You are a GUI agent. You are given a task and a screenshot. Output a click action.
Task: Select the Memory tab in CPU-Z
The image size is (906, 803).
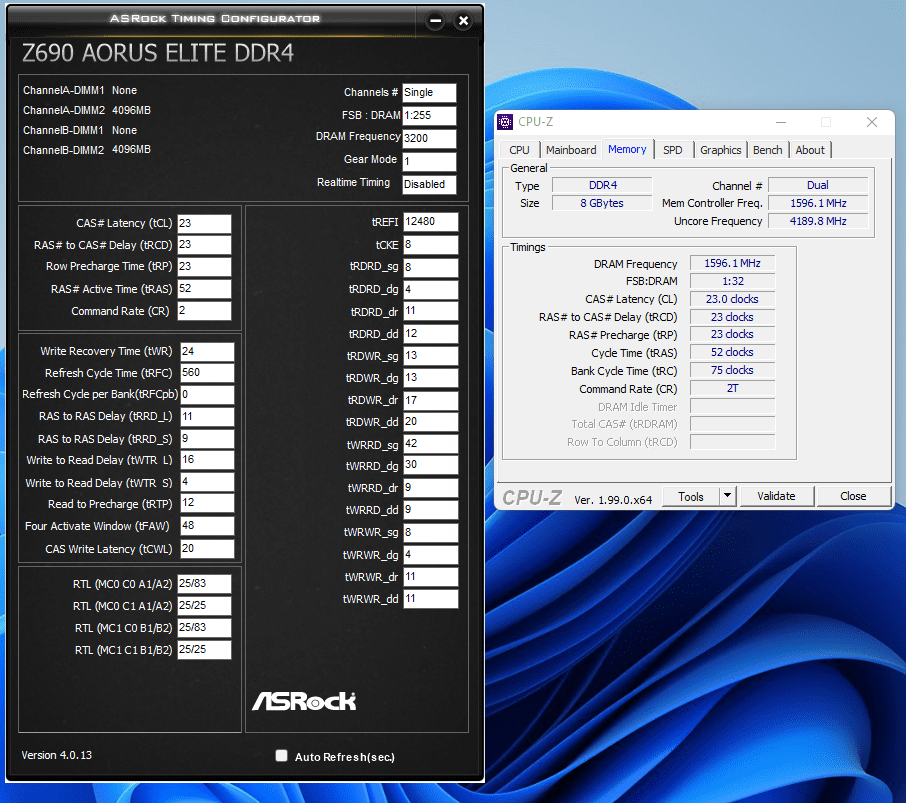point(627,149)
